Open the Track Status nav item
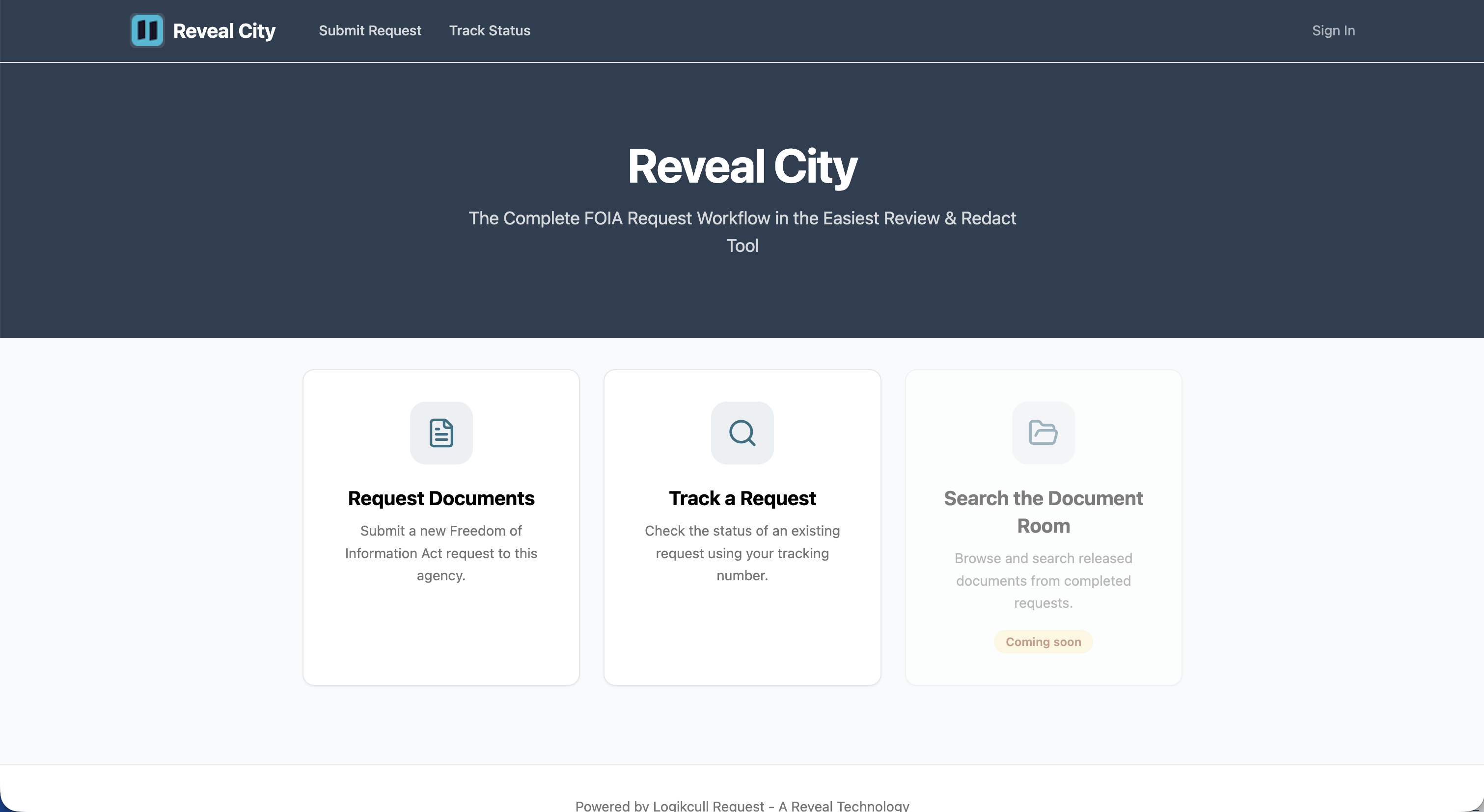This screenshot has width=1484, height=812. coord(490,30)
